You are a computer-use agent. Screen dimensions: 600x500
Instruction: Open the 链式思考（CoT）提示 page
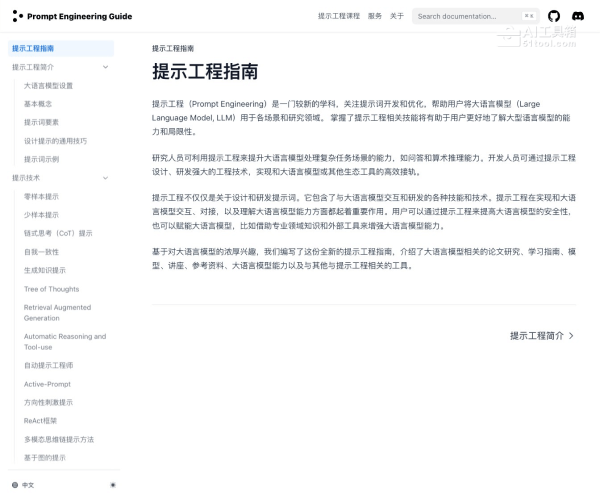pyautogui.click(x=58, y=233)
